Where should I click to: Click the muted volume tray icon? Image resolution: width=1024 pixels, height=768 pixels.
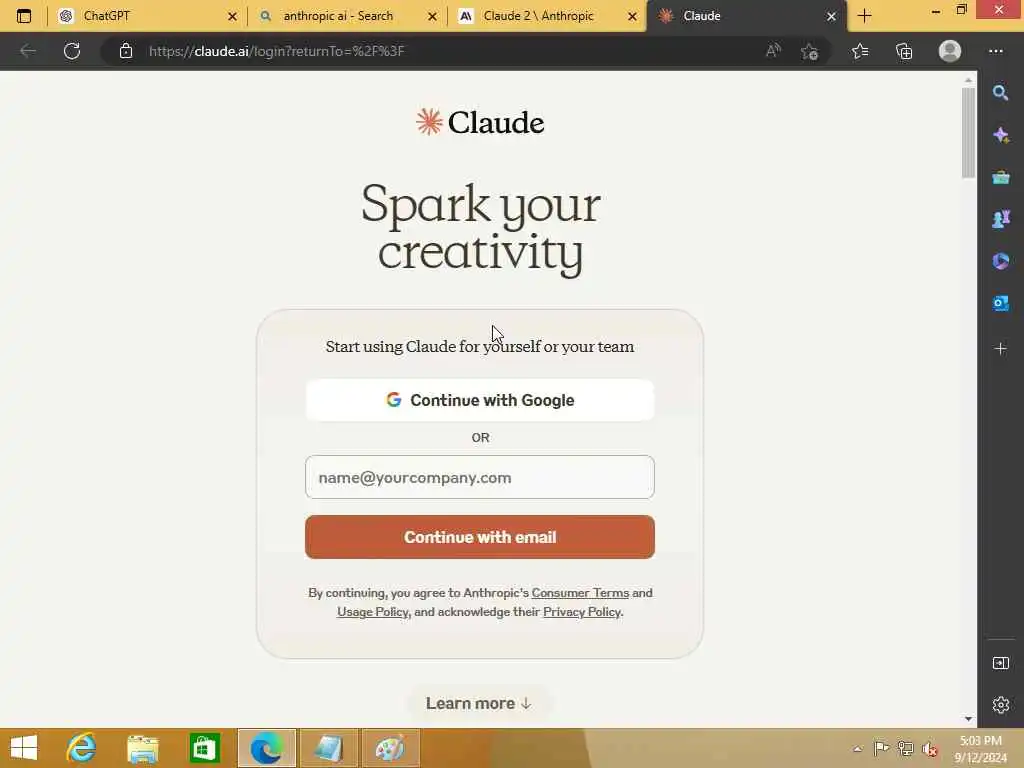click(929, 749)
